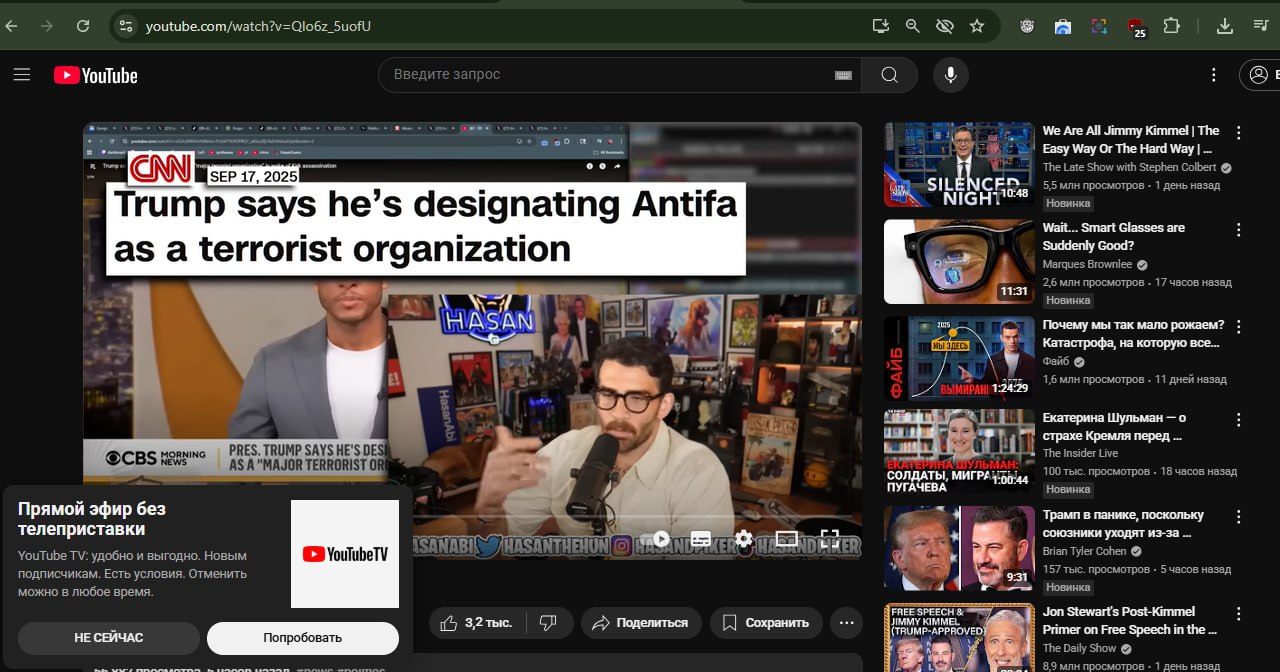
Task: Open the Jon Stewart Free Speech thumbnail
Action: point(958,637)
